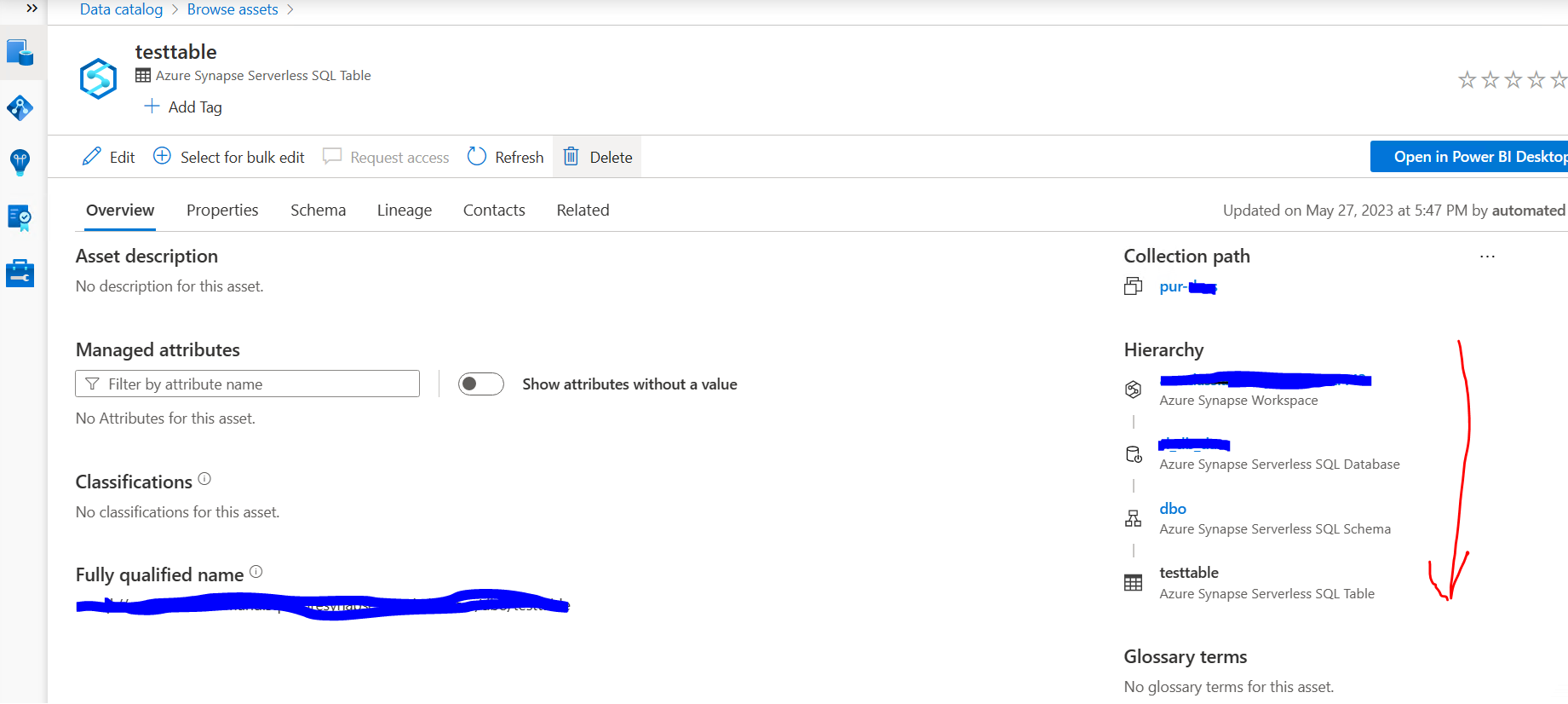
Task: Select the Overview tab
Action: pos(120,211)
